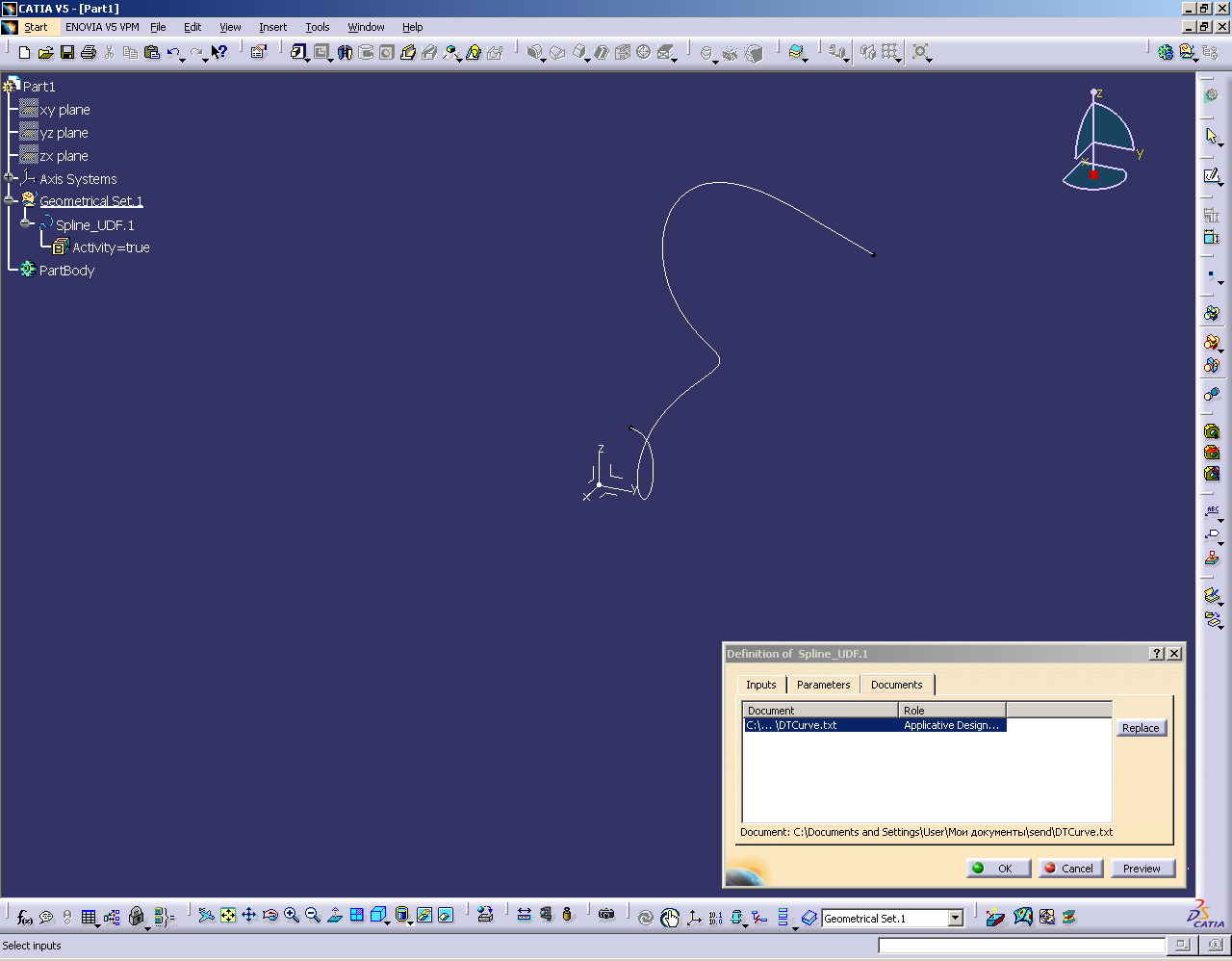The image size is (1232, 961).
Task: Save the part with the floppy icon
Action: [67, 52]
